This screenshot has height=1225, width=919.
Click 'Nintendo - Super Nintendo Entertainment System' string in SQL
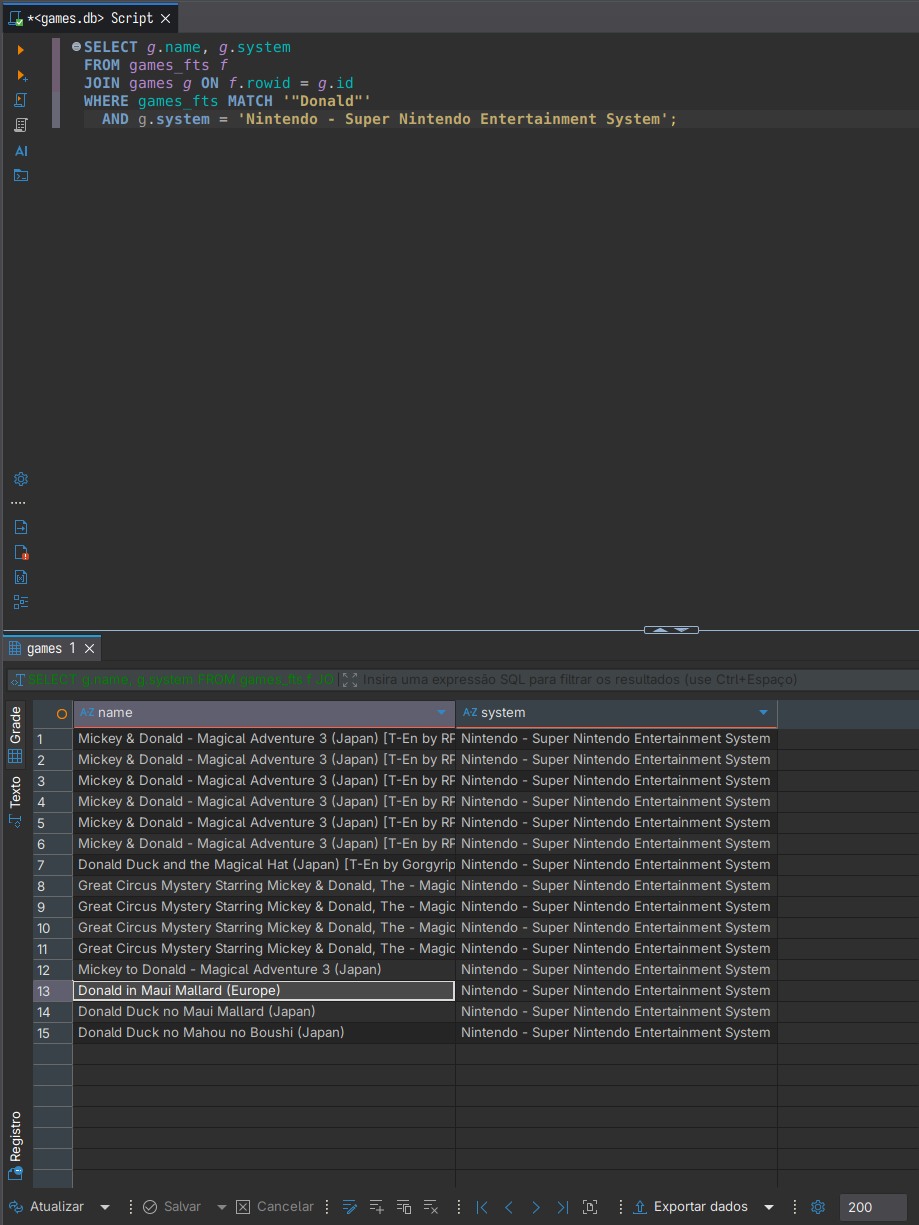(453, 119)
